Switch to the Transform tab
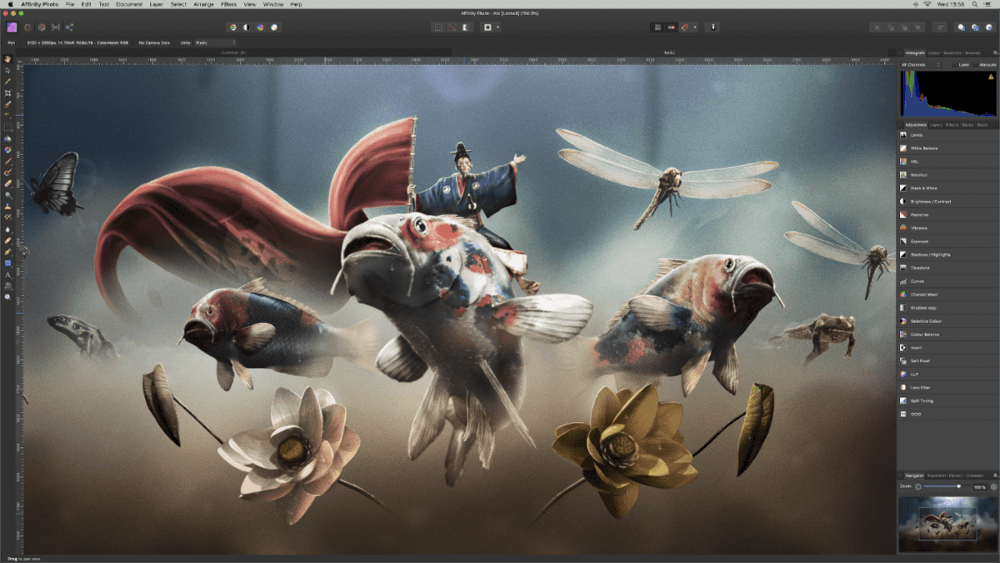Image resolution: width=1000 pixels, height=563 pixels. [x=936, y=476]
